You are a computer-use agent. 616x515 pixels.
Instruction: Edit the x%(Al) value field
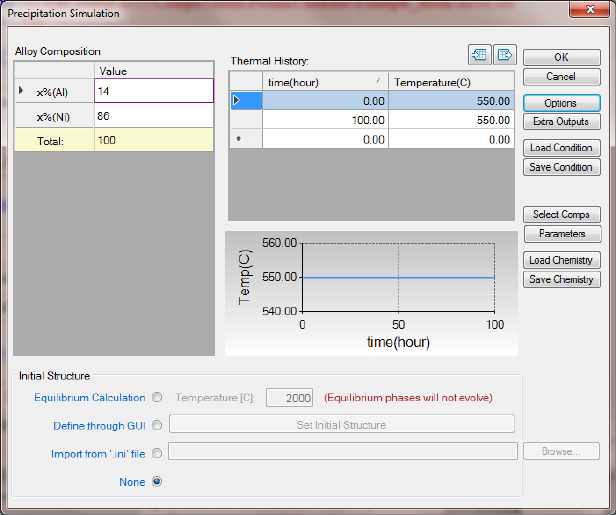154,91
